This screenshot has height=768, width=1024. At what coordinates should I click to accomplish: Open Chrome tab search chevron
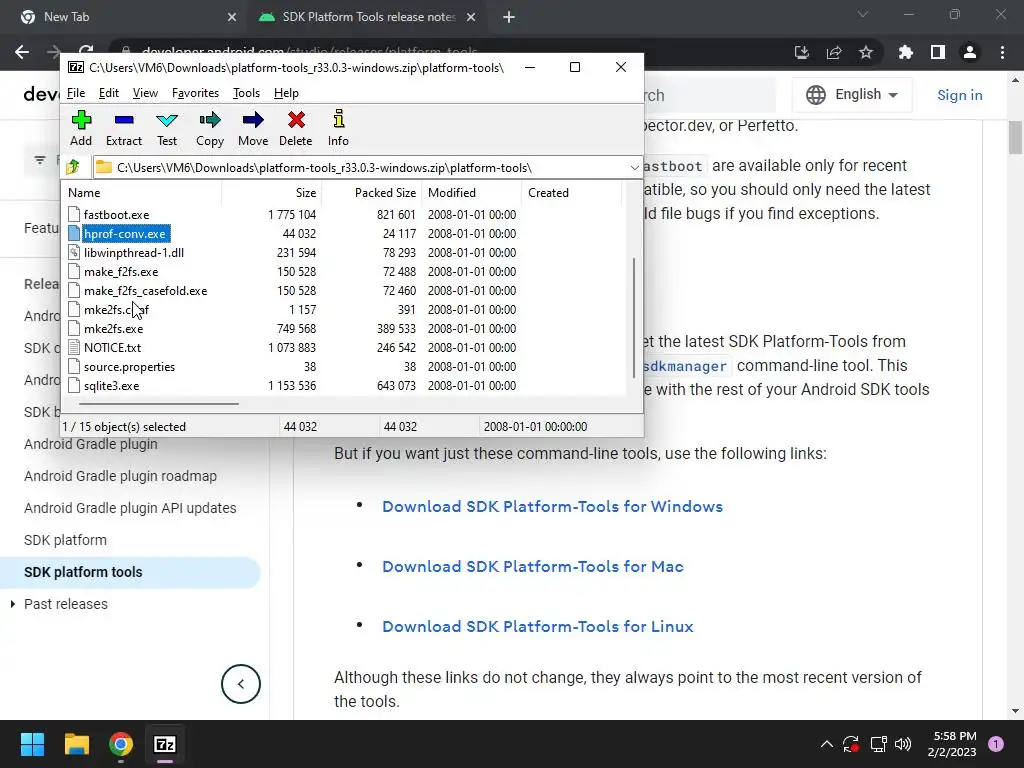(863, 14)
